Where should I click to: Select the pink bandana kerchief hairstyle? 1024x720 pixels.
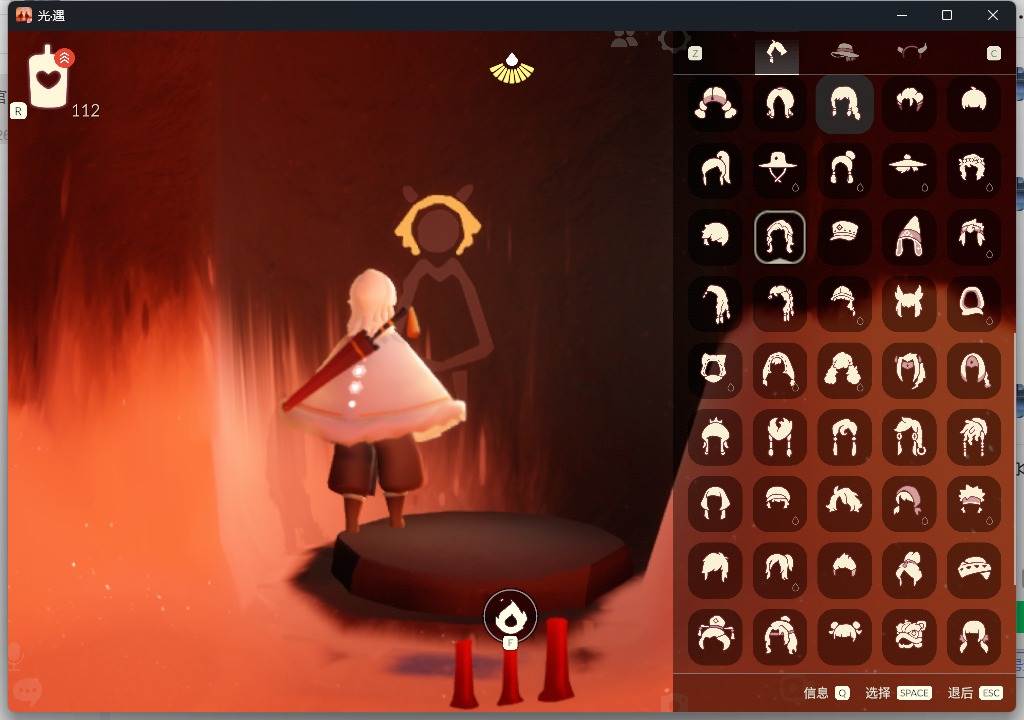[908, 503]
